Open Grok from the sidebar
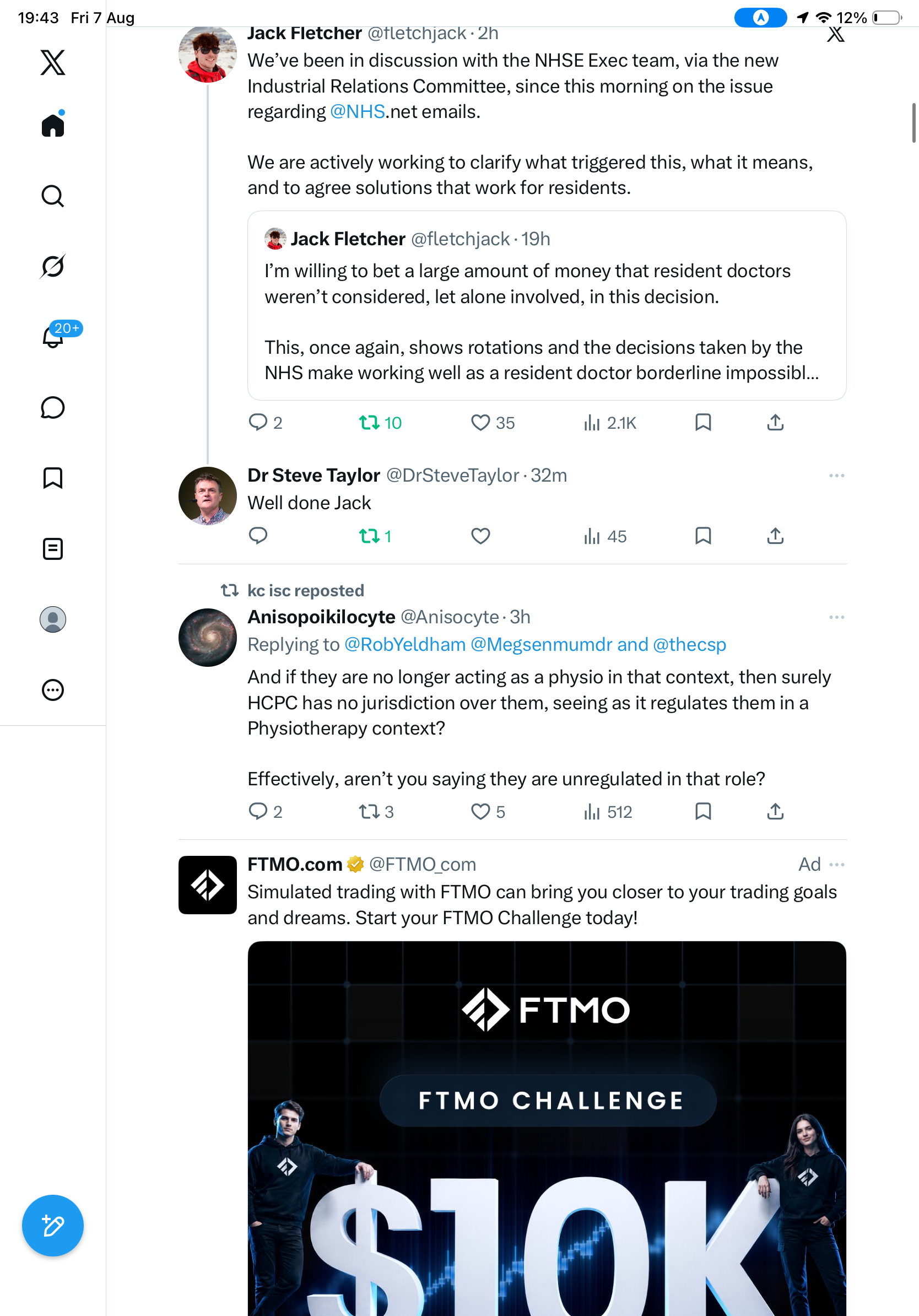 click(53, 266)
